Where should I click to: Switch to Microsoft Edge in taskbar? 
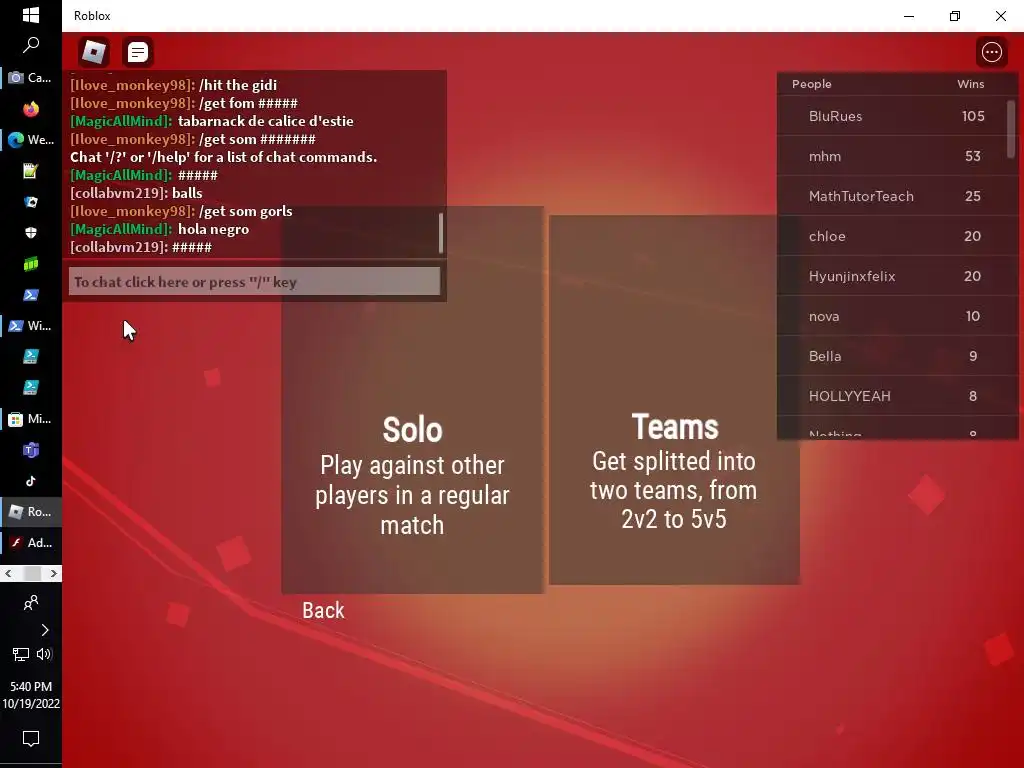[31, 140]
